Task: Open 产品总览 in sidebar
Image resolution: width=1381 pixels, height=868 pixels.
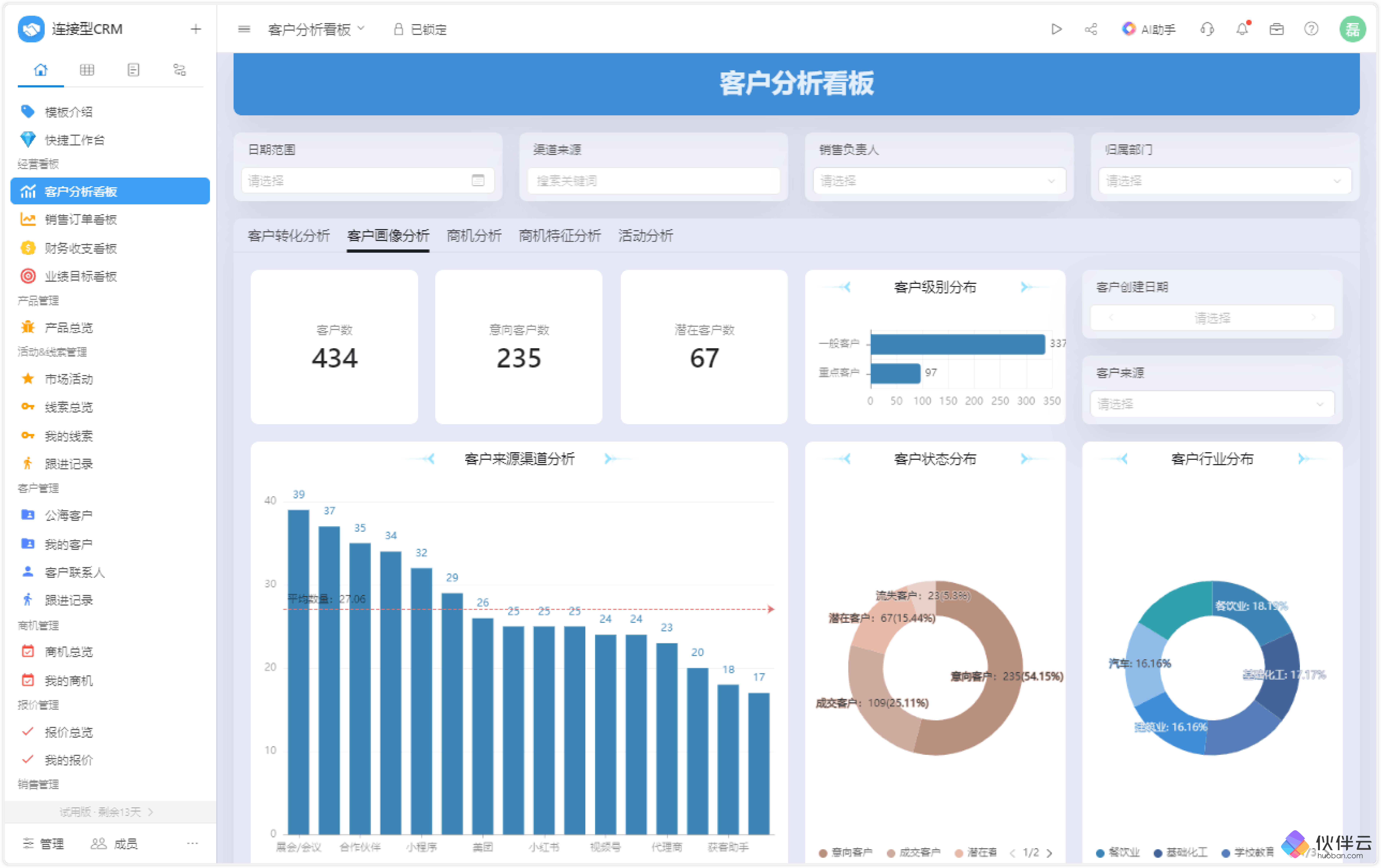Action: (110, 328)
